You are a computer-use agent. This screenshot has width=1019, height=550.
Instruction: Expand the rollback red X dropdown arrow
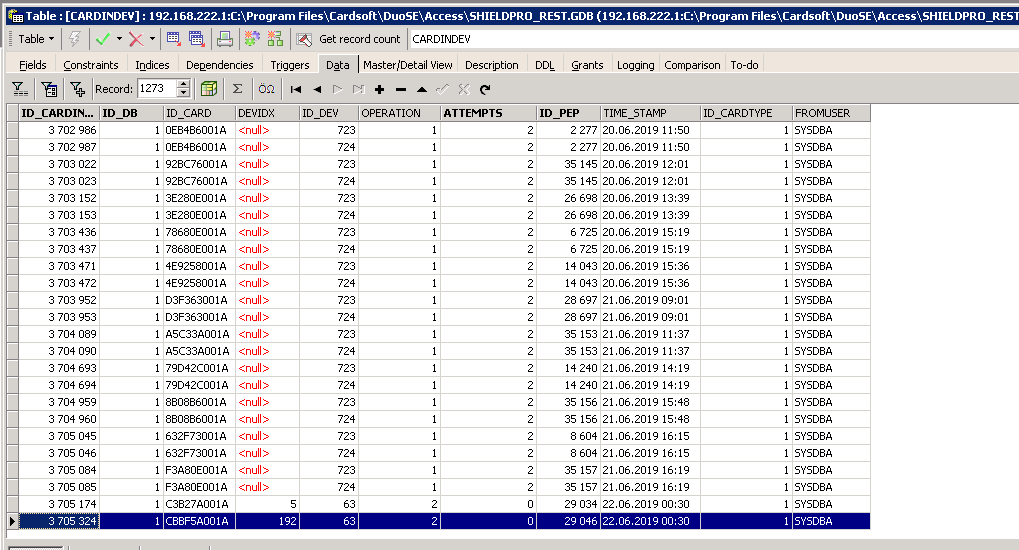tap(152, 39)
